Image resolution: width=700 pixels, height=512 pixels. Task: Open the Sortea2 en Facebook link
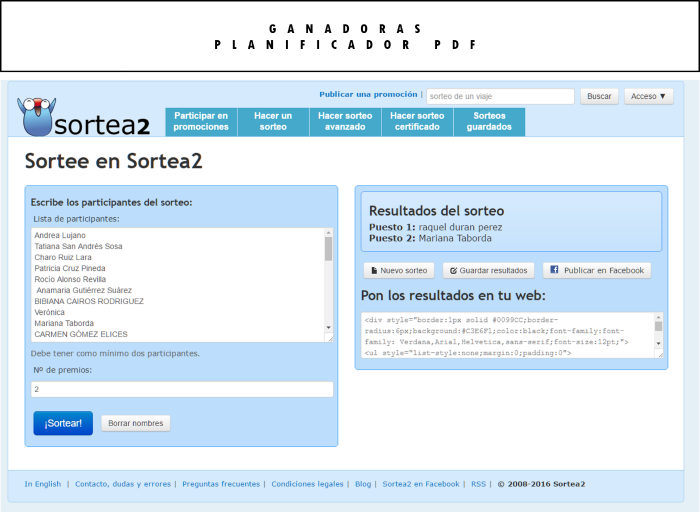(x=421, y=484)
